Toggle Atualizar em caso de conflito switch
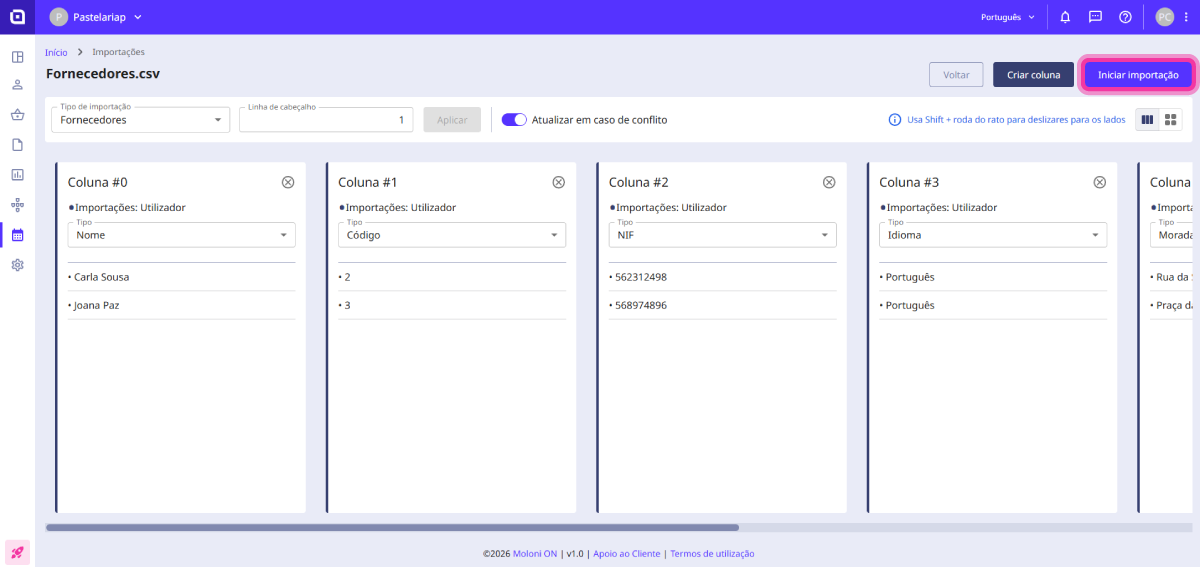The width and height of the screenshot is (1200, 567). coord(514,119)
